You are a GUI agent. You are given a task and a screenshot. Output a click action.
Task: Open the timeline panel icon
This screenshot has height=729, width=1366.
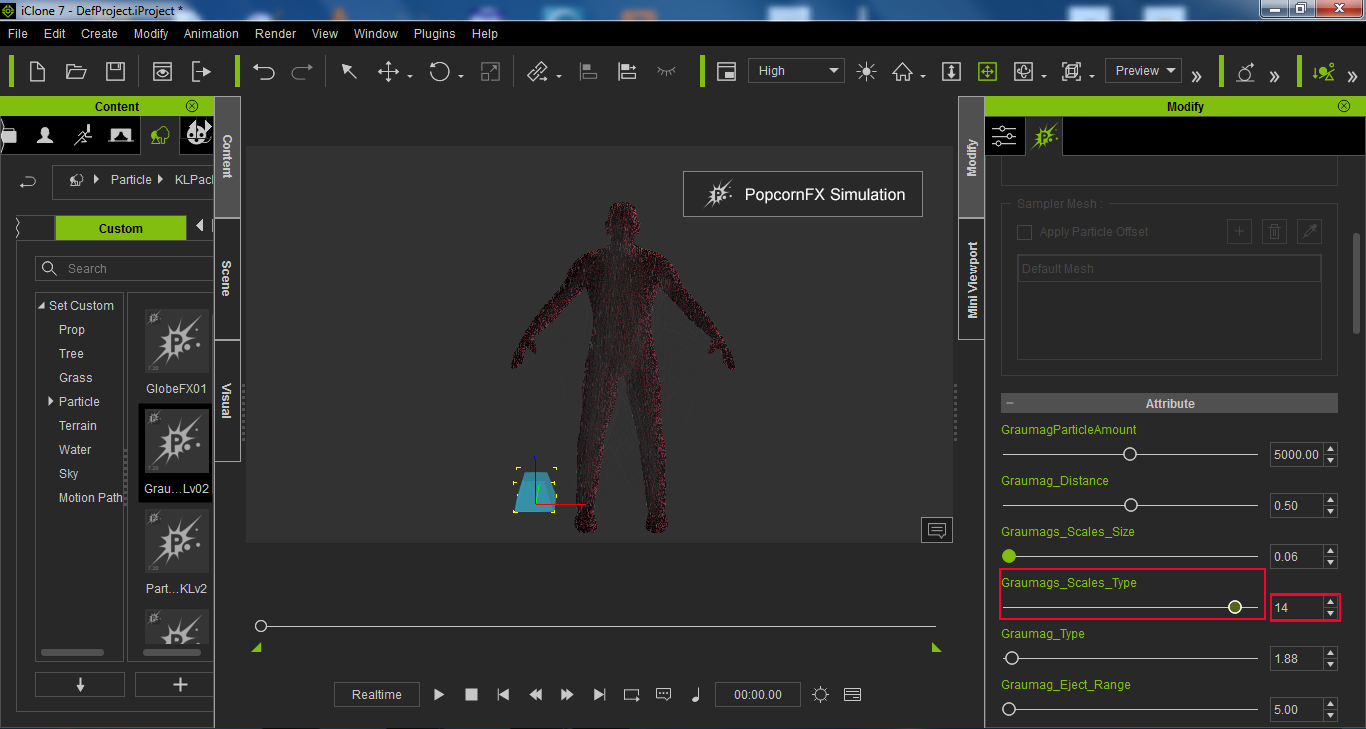[x=853, y=695]
